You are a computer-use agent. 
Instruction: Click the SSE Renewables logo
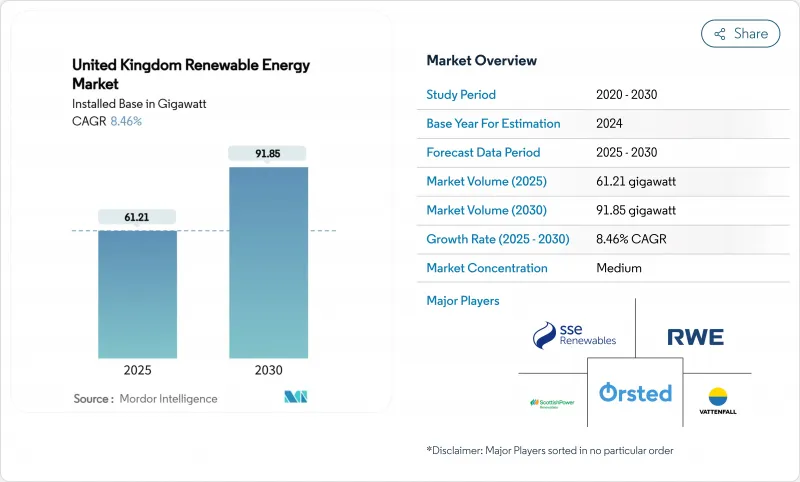[574, 335]
